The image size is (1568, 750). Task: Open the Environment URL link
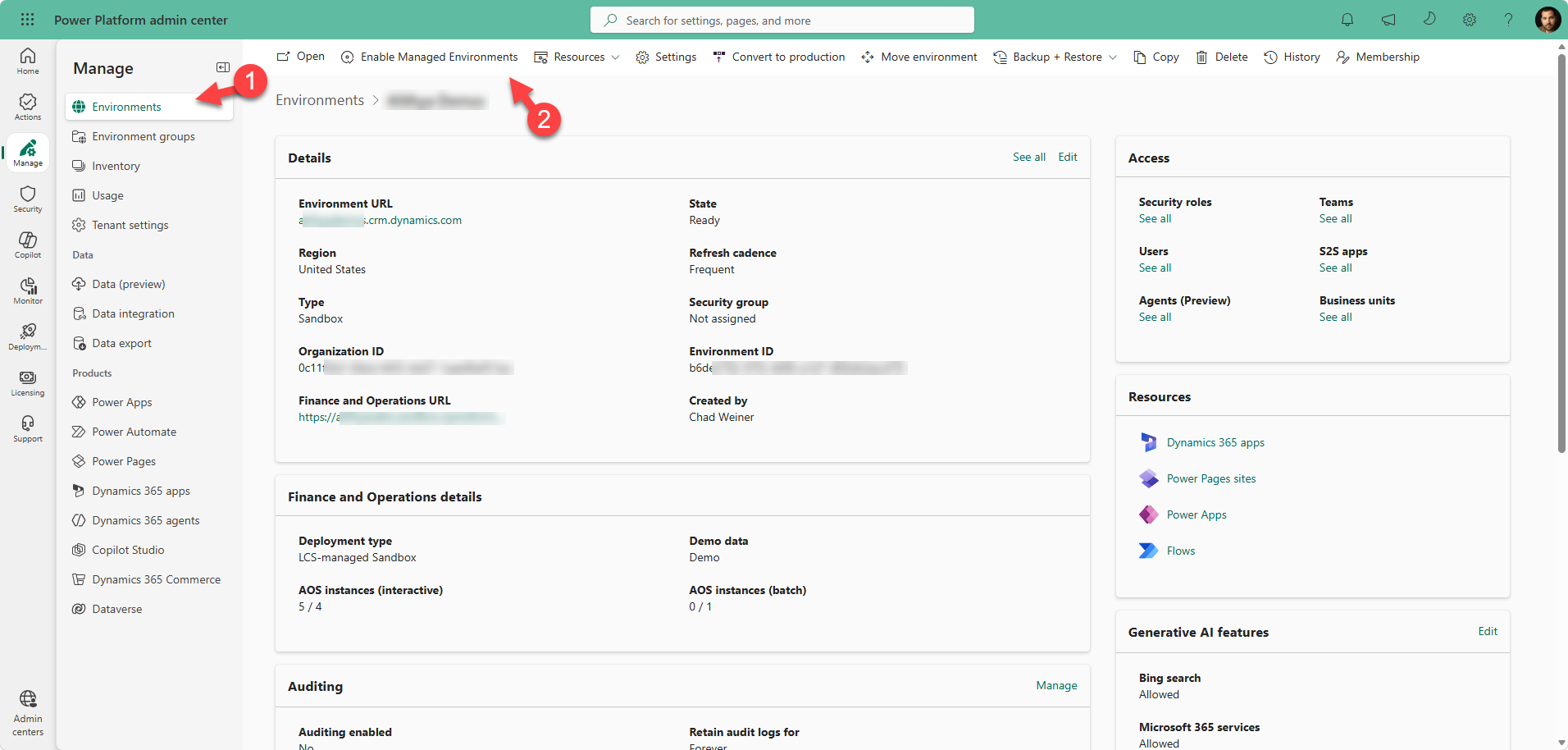pos(380,220)
